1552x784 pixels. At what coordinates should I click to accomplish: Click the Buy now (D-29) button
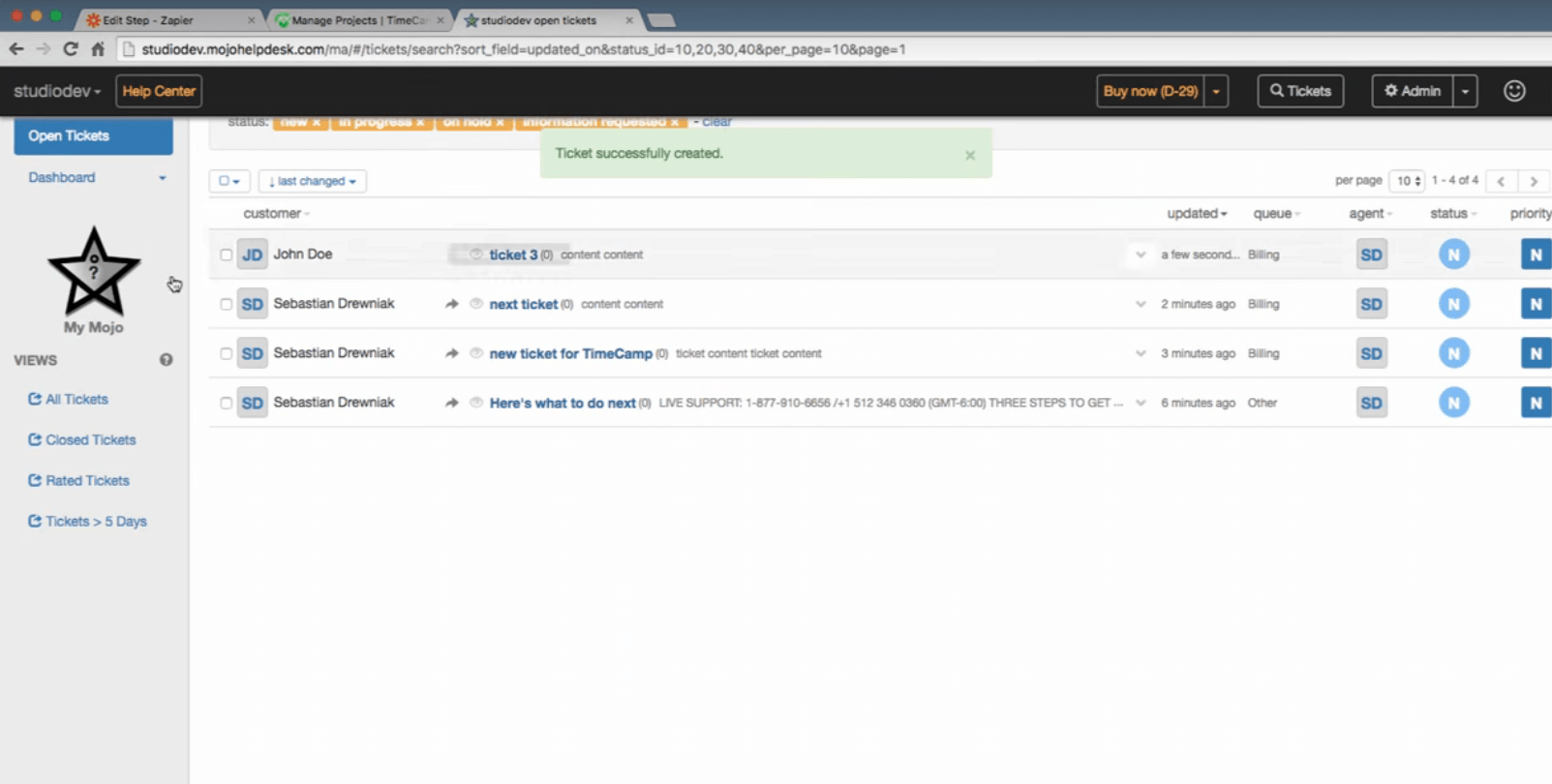pos(1150,91)
